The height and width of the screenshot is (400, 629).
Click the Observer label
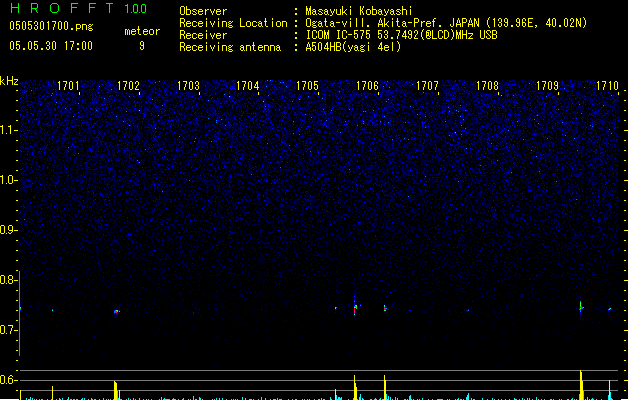point(203,11)
